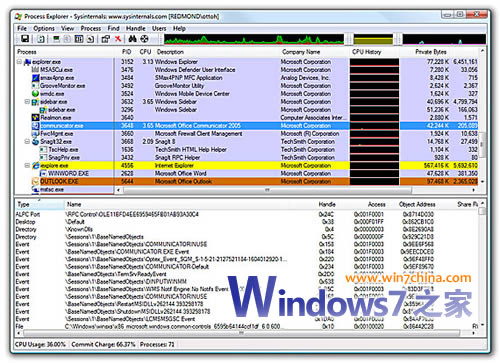This screenshot has height=363, width=500.
Task: Click the MSASCui.exe process icon
Action: [36, 70]
